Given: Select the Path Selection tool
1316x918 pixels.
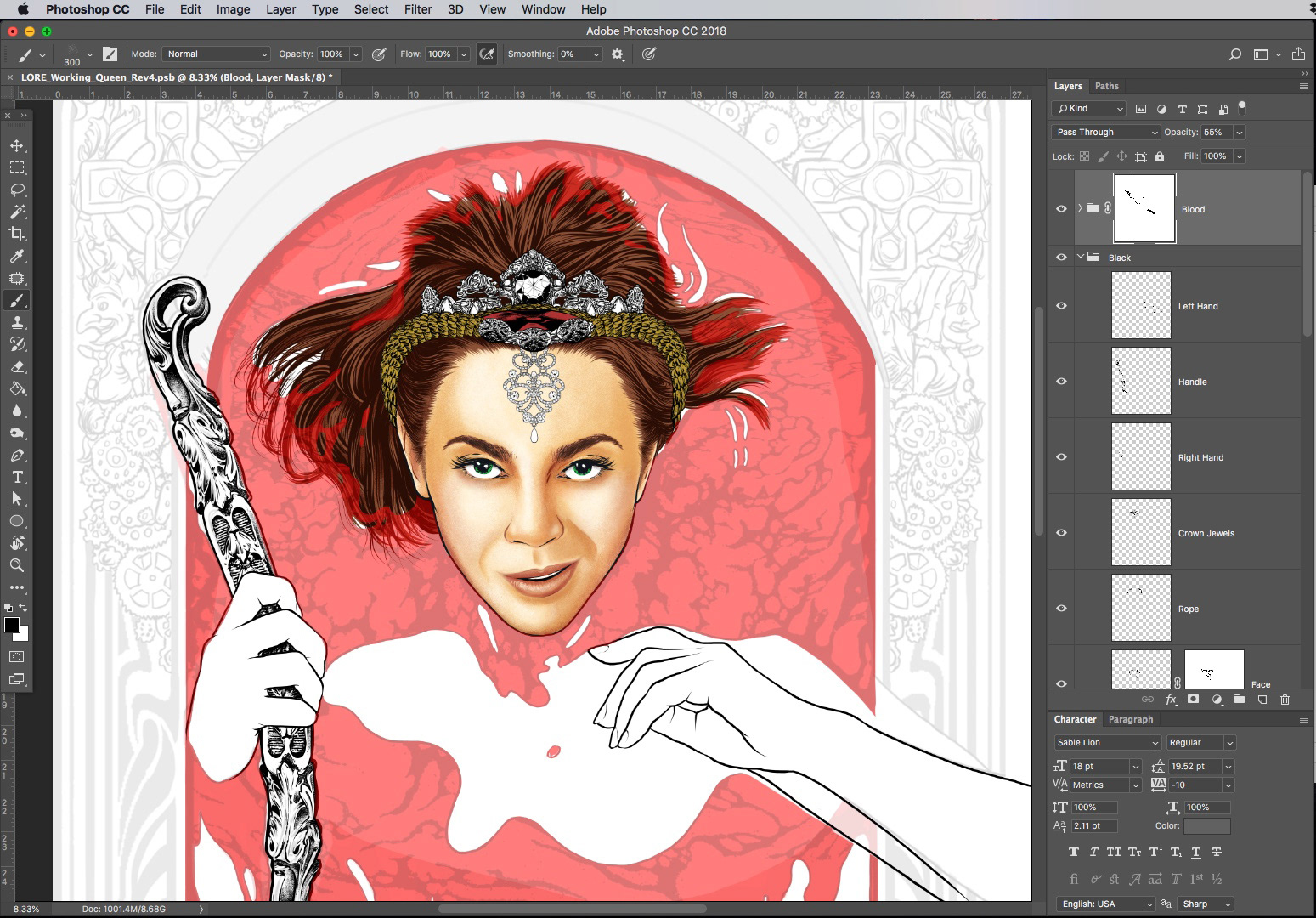Looking at the screenshot, I should coord(17,499).
